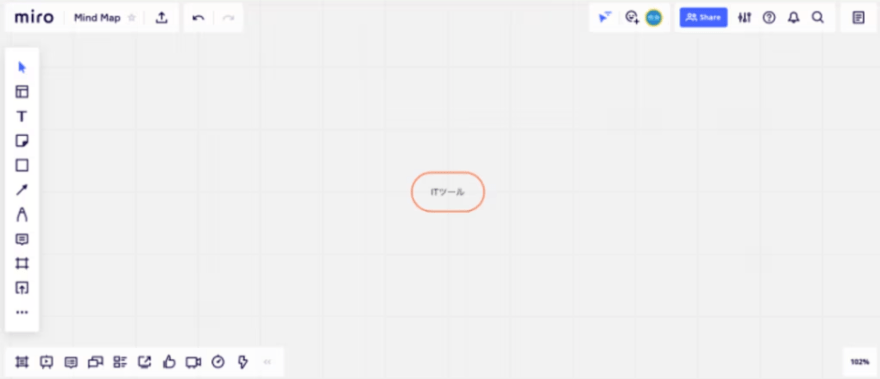Screen dimensions: 880x379
Task: Open the zoom level 102% control
Action: click(x=860, y=362)
